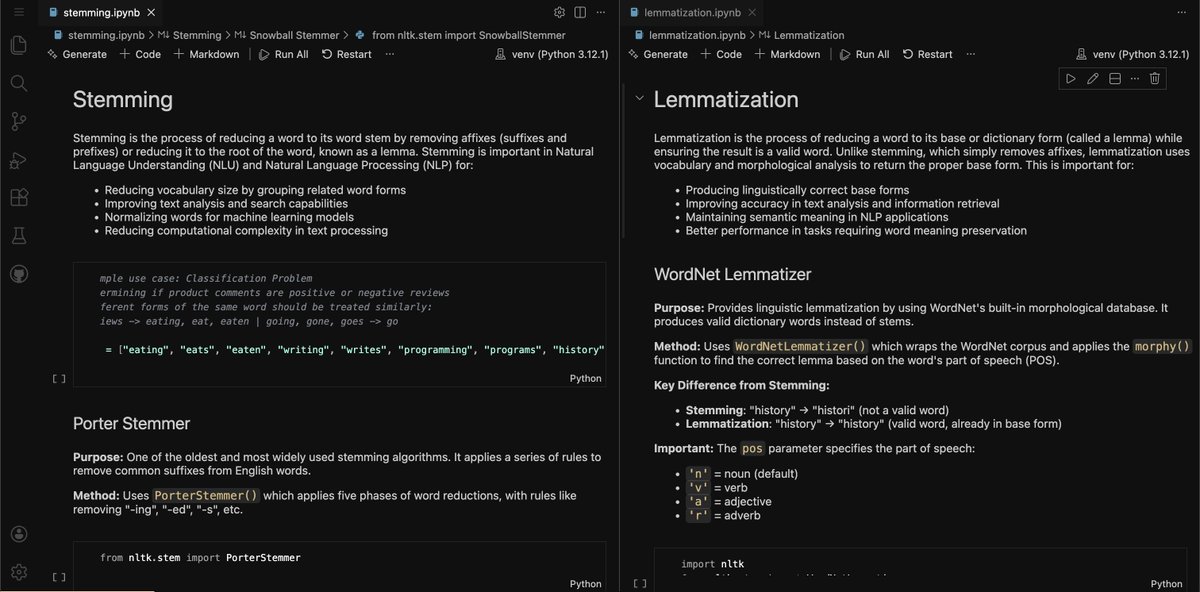This screenshot has height=592, width=1200.
Task: Split the Lemmatization cell
Action: tap(1115, 79)
